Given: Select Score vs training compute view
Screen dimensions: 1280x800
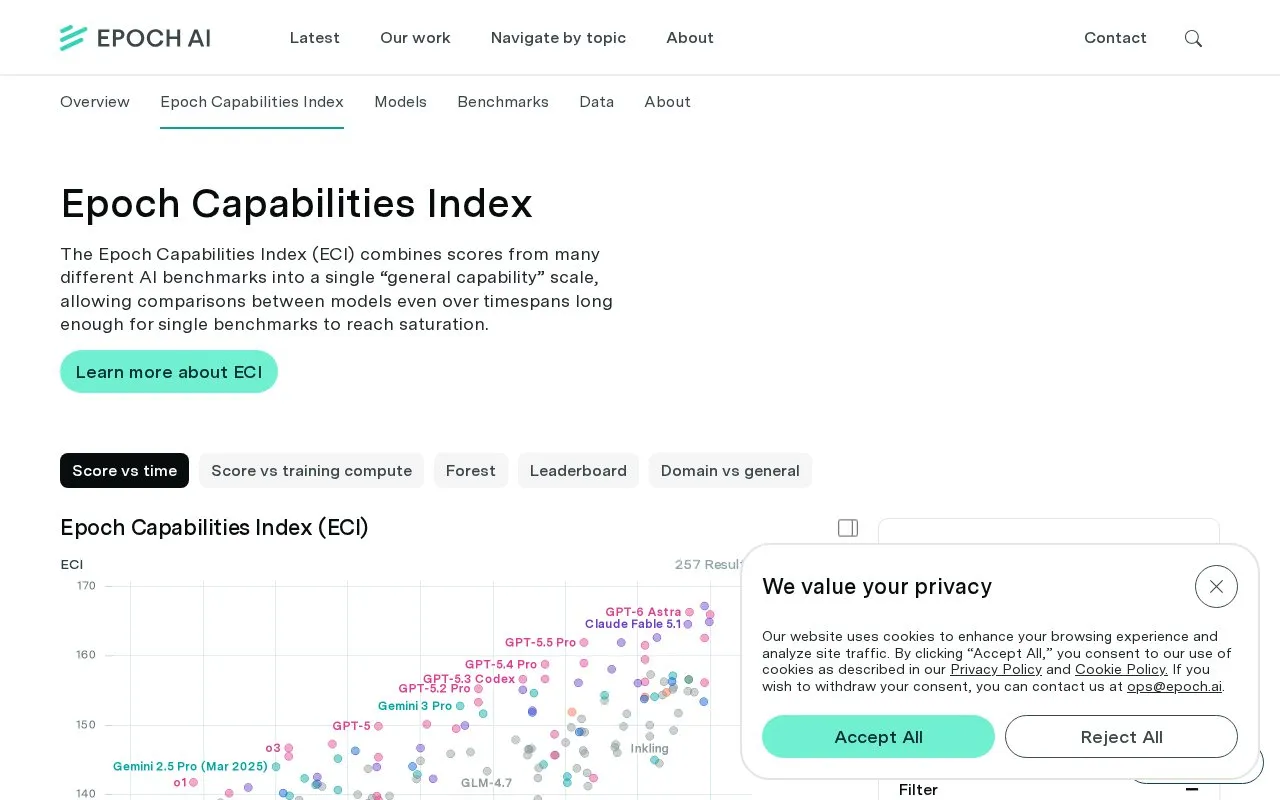Looking at the screenshot, I should point(311,471).
